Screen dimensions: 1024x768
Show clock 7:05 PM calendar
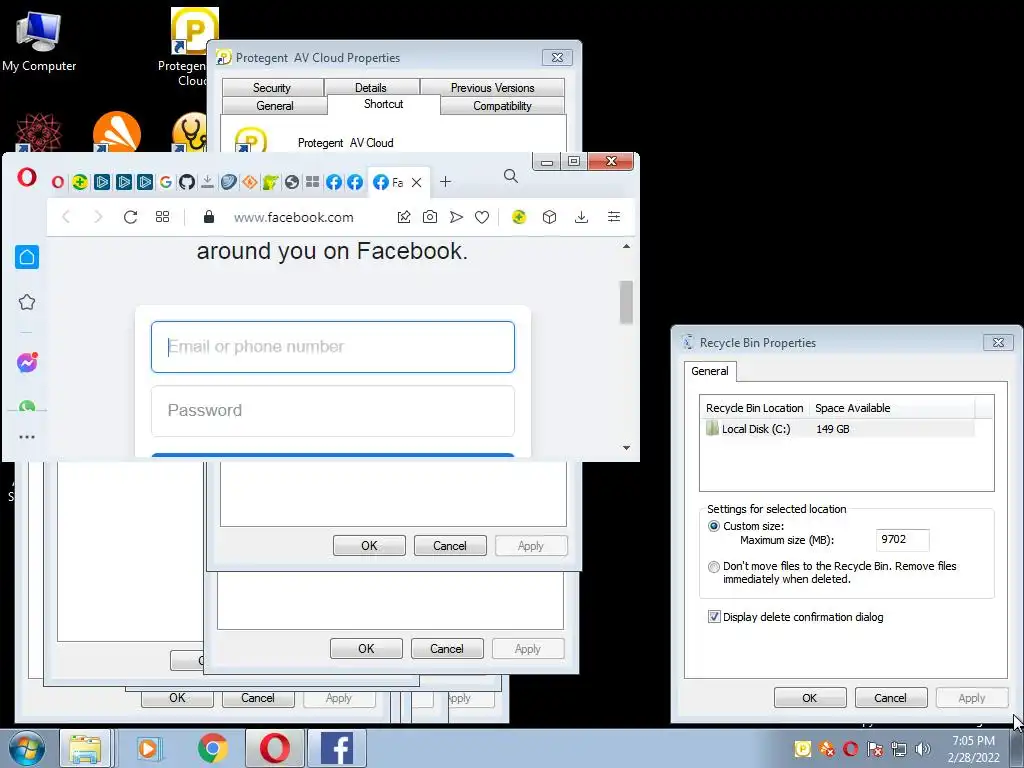coord(974,749)
